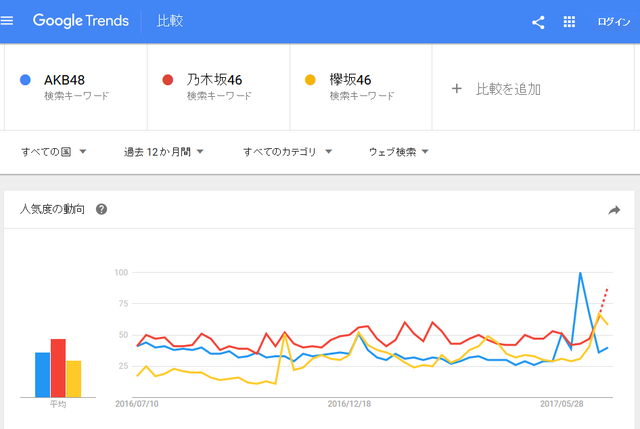640x429 pixels.
Task: Click 比較を追加 to add comparison
Action: pyautogui.click(x=508, y=89)
